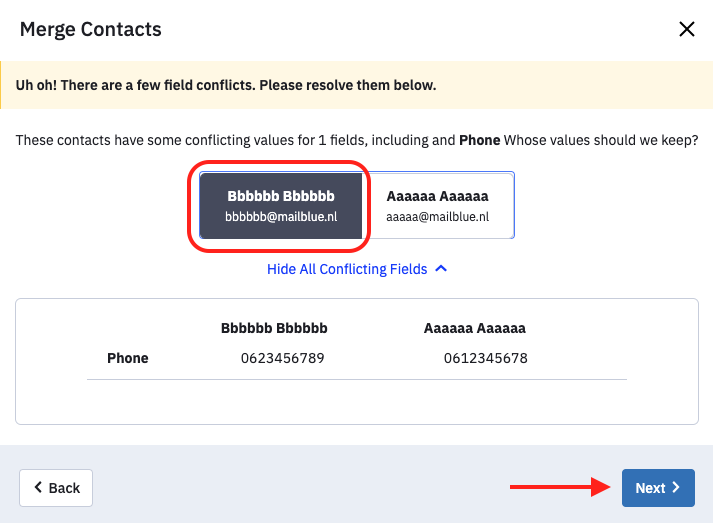Click the phone value 0612345678
This screenshot has width=713, height=523.
point(486,358)
